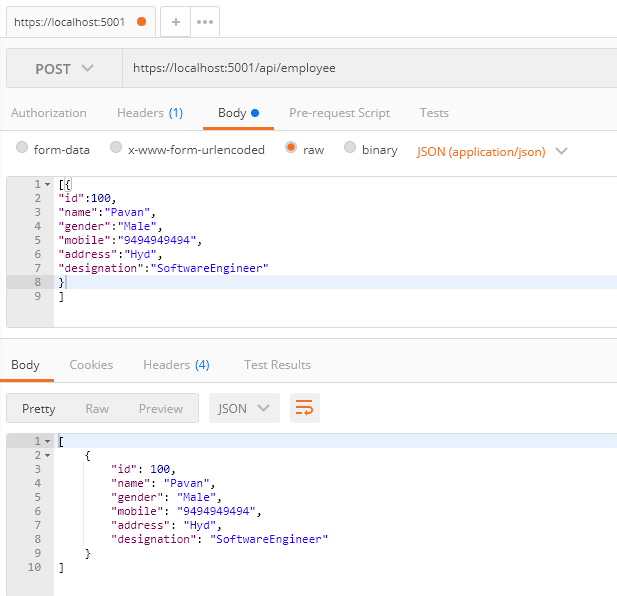Select the form-data radio button

point(22,147)
